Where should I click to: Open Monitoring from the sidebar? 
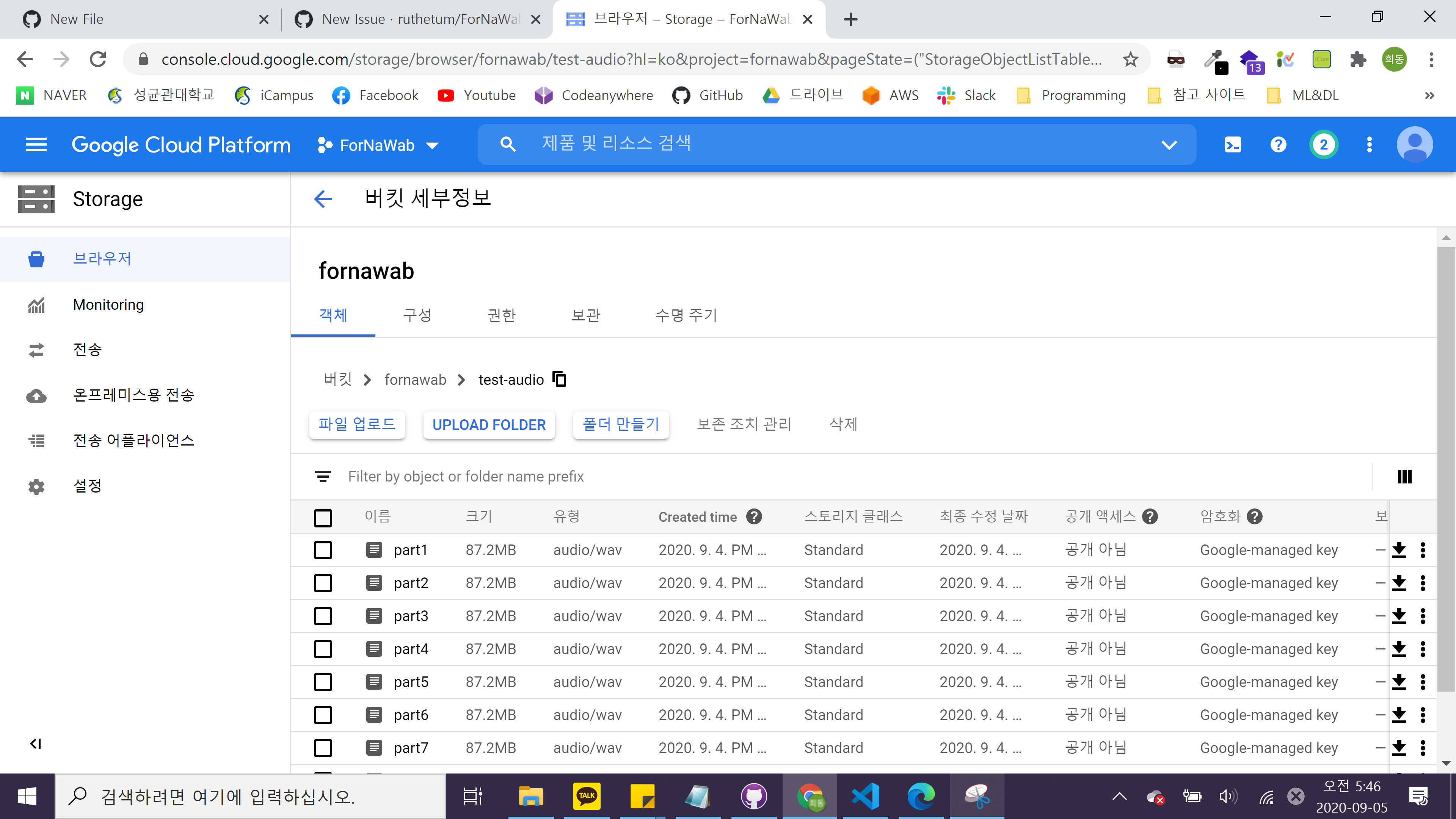(108, 304)
